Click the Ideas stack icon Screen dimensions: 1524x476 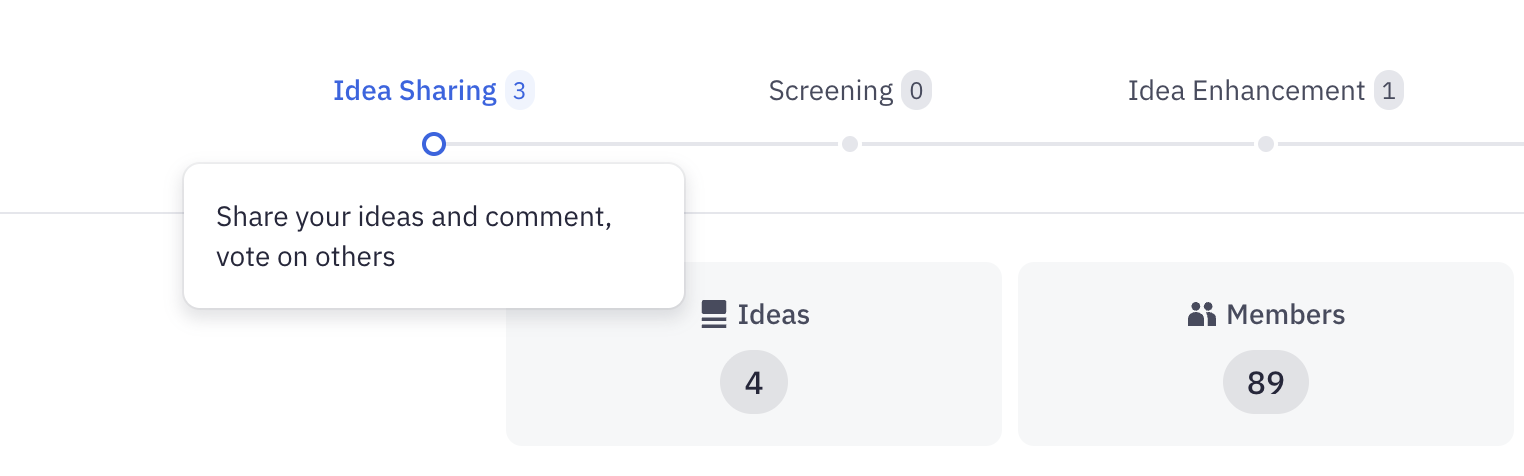pos(713,315)
